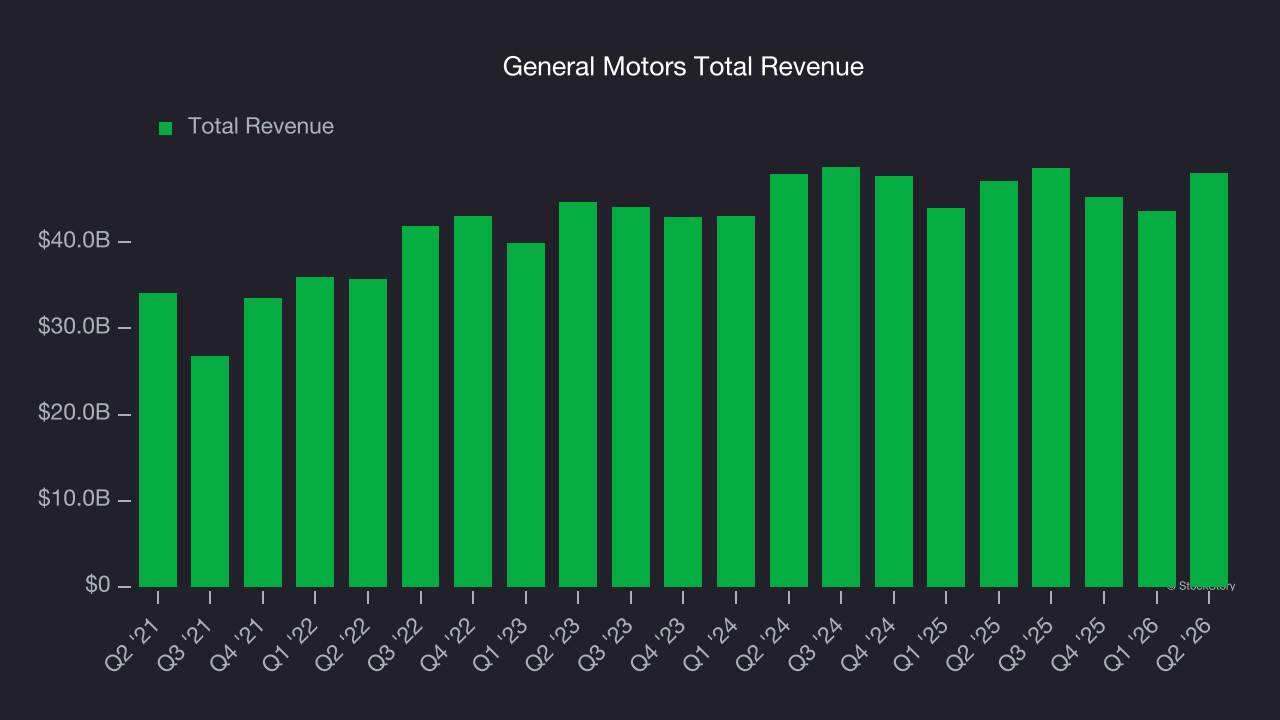1280x720 pixels.
Task: Select the Q2 '23 revenue bar
Action: point(578,394)
